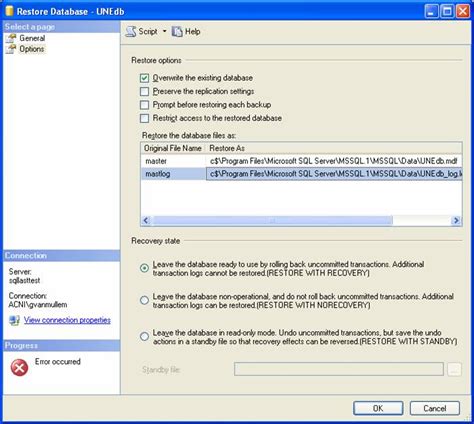Click the Cancel button
Image resolution: width=474 pixels, height=424 pixels.
[435, 408]
